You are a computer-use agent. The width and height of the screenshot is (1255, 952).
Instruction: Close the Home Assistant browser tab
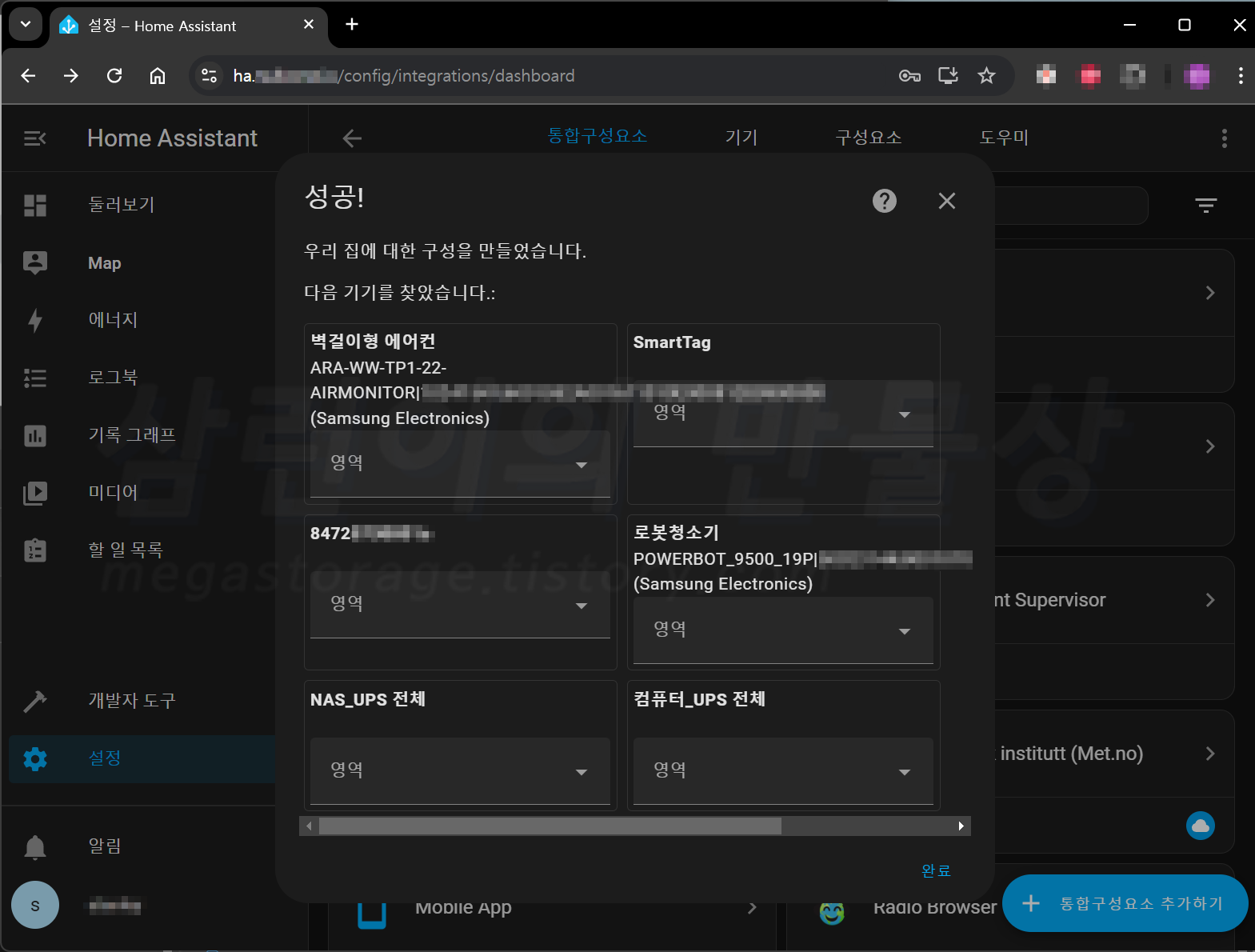[x=309, y=25]
